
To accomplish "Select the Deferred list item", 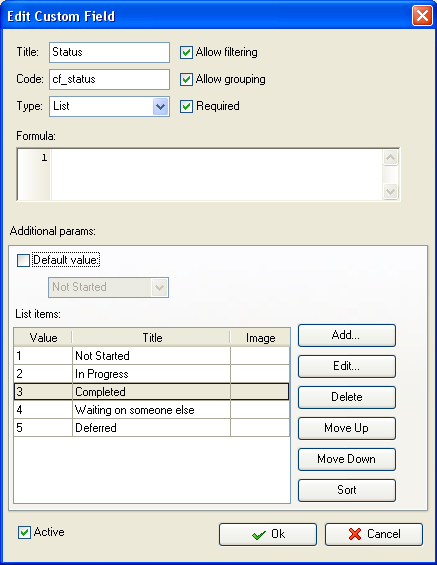I will tap(151, 428).
